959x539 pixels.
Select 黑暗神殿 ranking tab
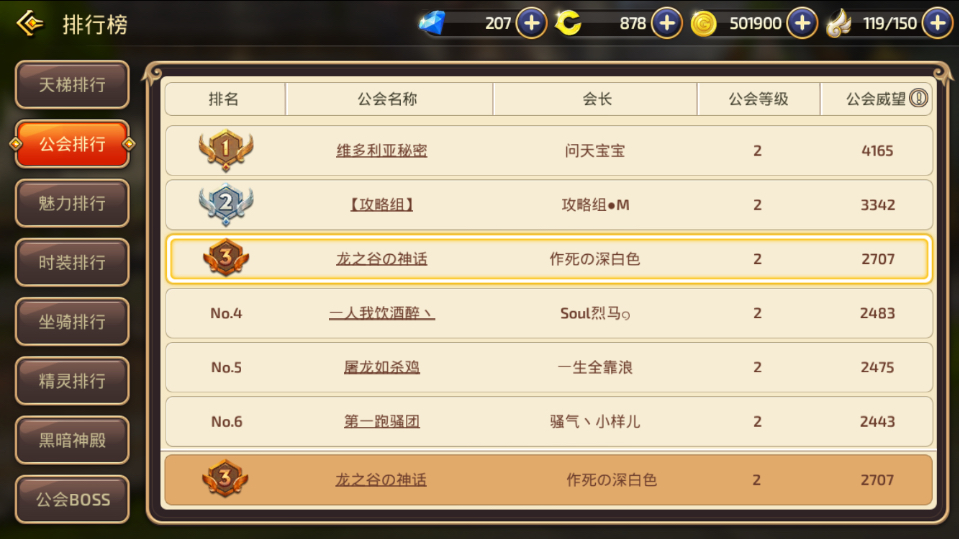(72, 440)
